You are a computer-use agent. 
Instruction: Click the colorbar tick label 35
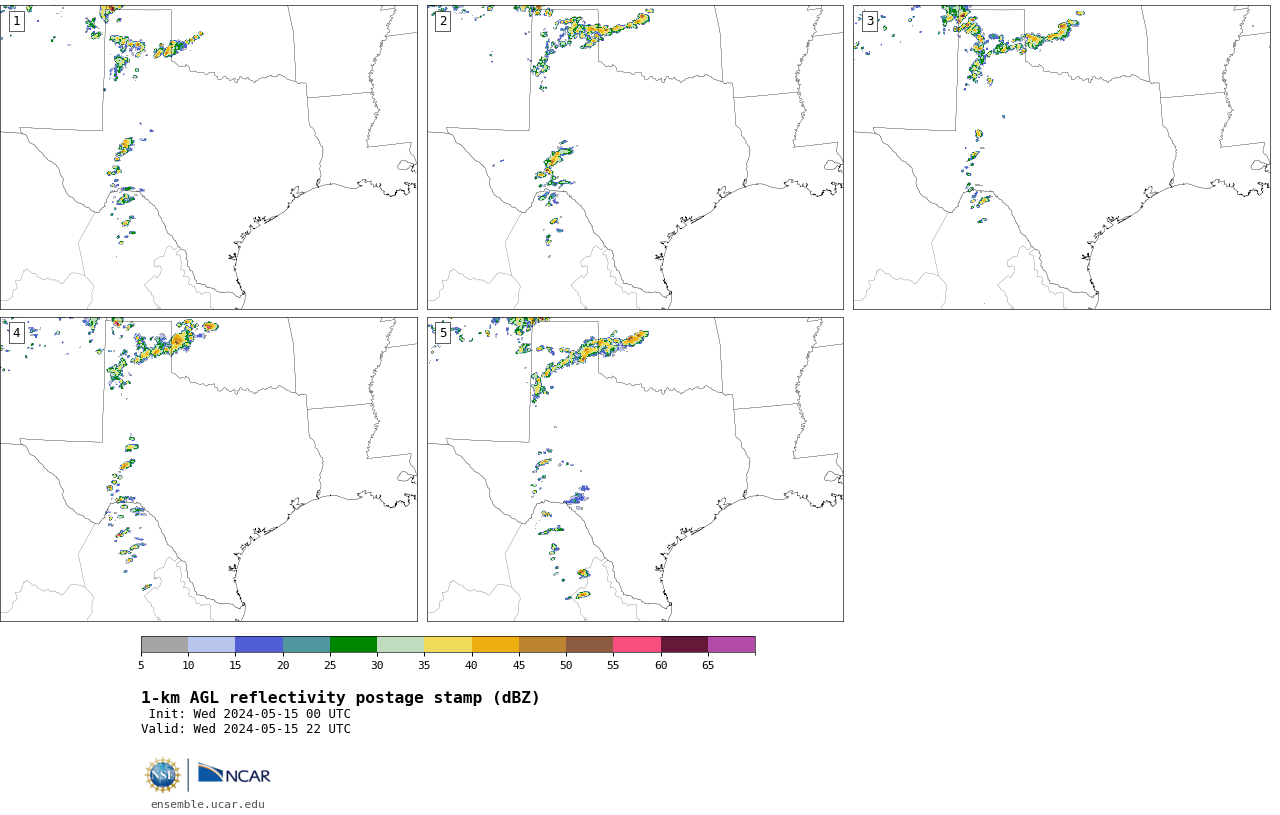point(424,665)
